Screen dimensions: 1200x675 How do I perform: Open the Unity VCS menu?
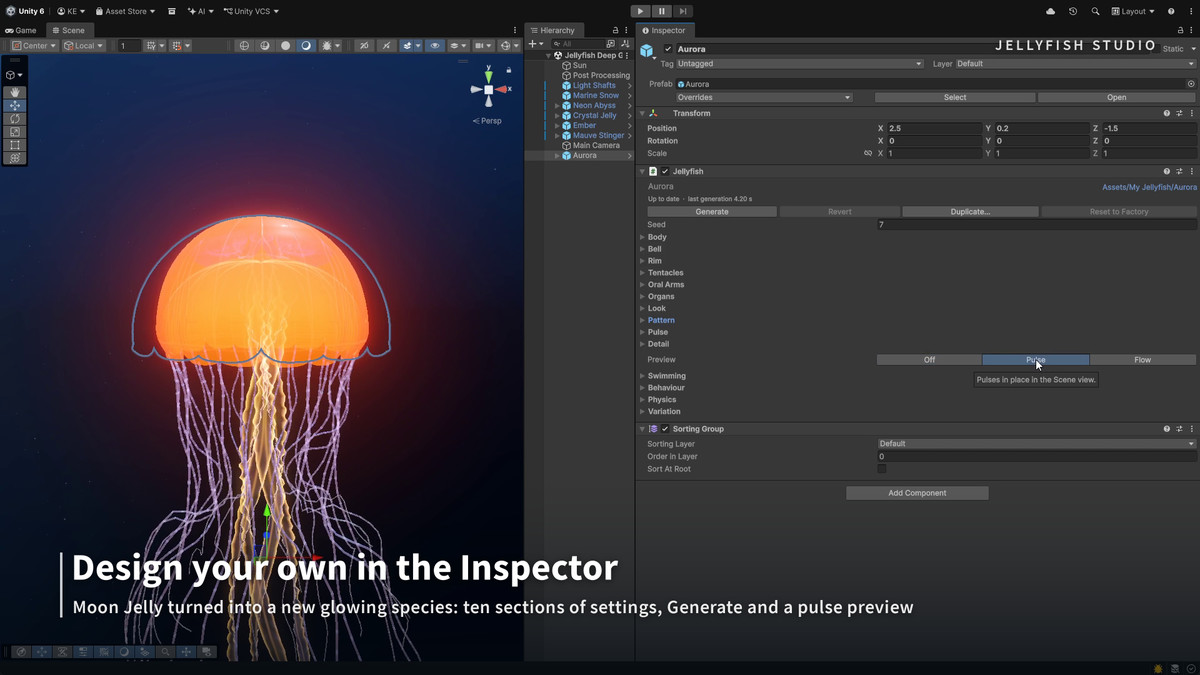point(250,11)
